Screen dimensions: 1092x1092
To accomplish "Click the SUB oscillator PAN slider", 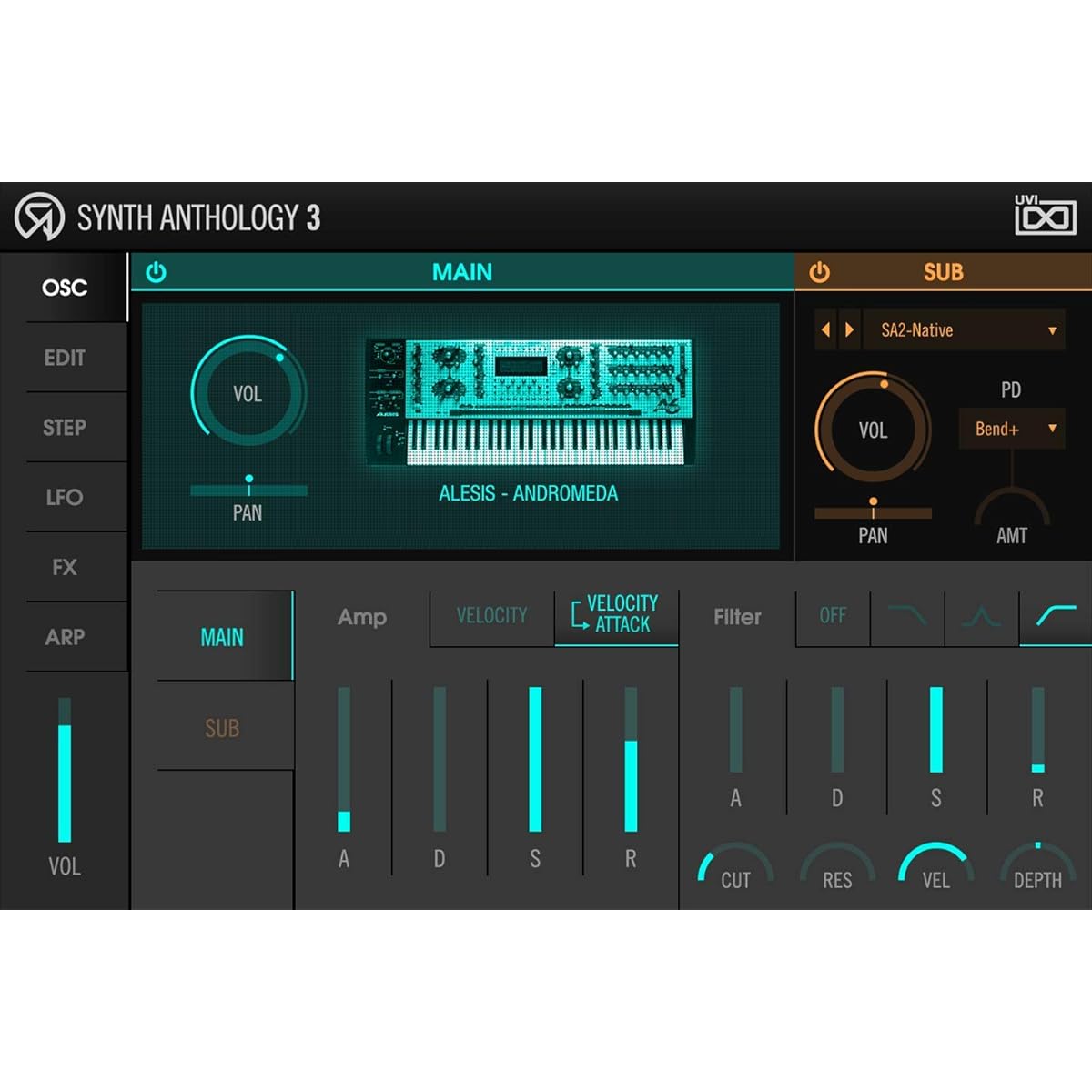I will click(x=873, y=512).
